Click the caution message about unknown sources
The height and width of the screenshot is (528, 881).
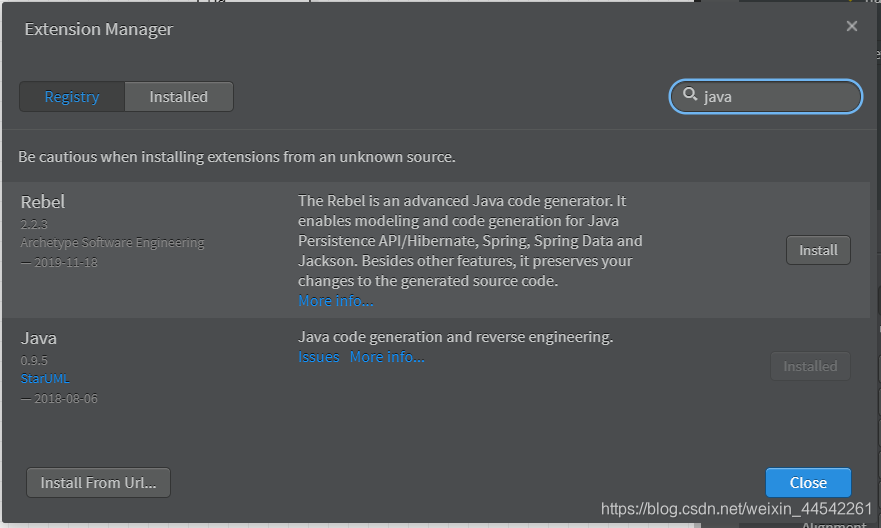[237, 157]
